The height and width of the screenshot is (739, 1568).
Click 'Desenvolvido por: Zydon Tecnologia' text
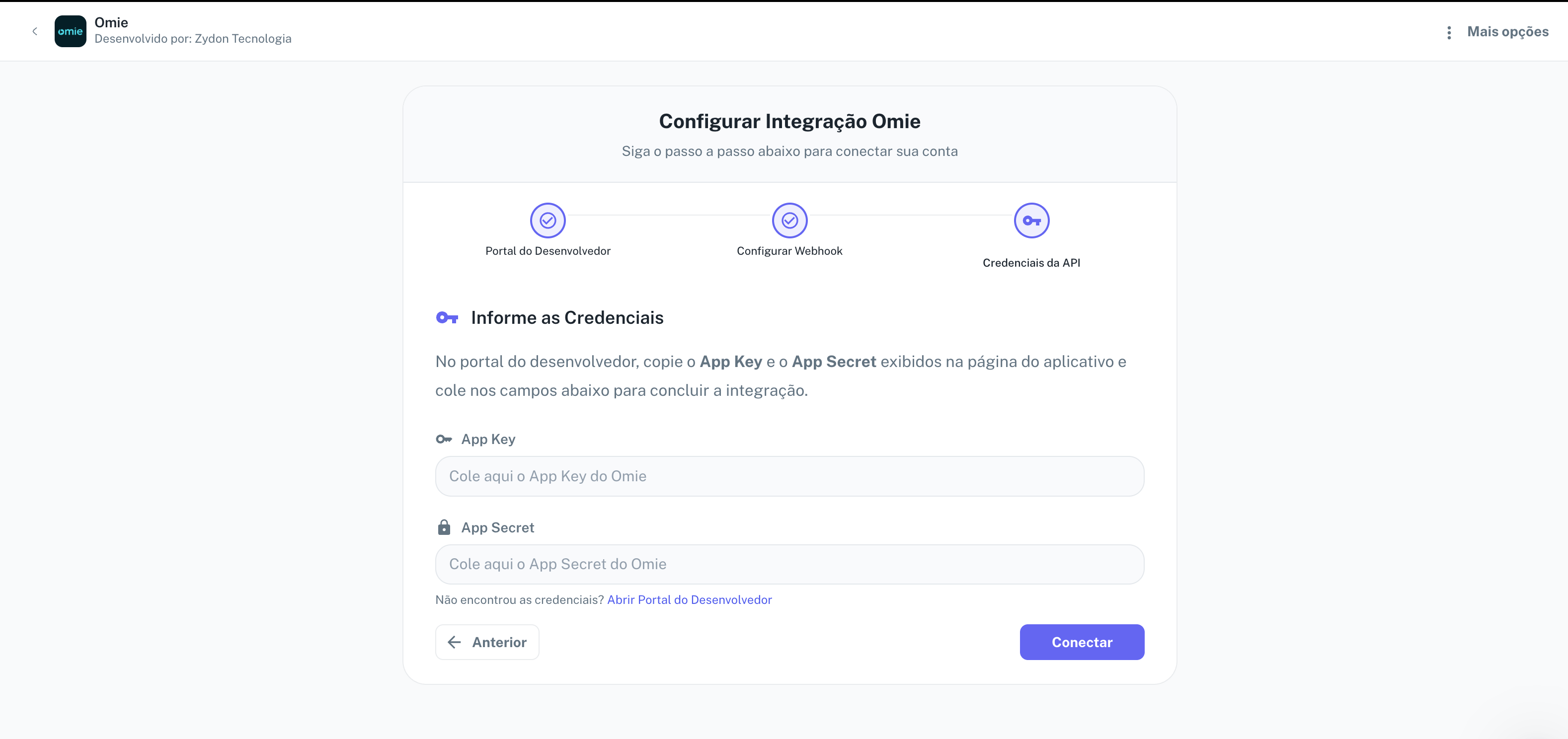(x=193, y=39)
